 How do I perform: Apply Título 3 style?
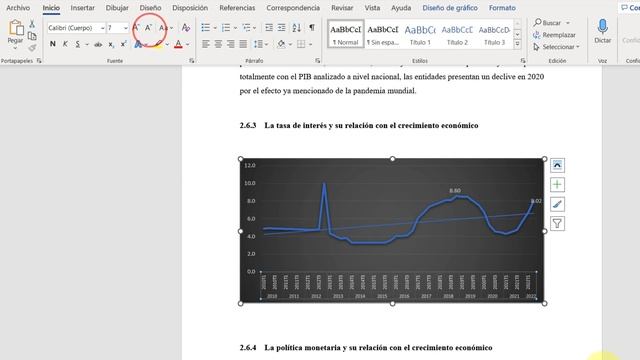click(494, 34)
